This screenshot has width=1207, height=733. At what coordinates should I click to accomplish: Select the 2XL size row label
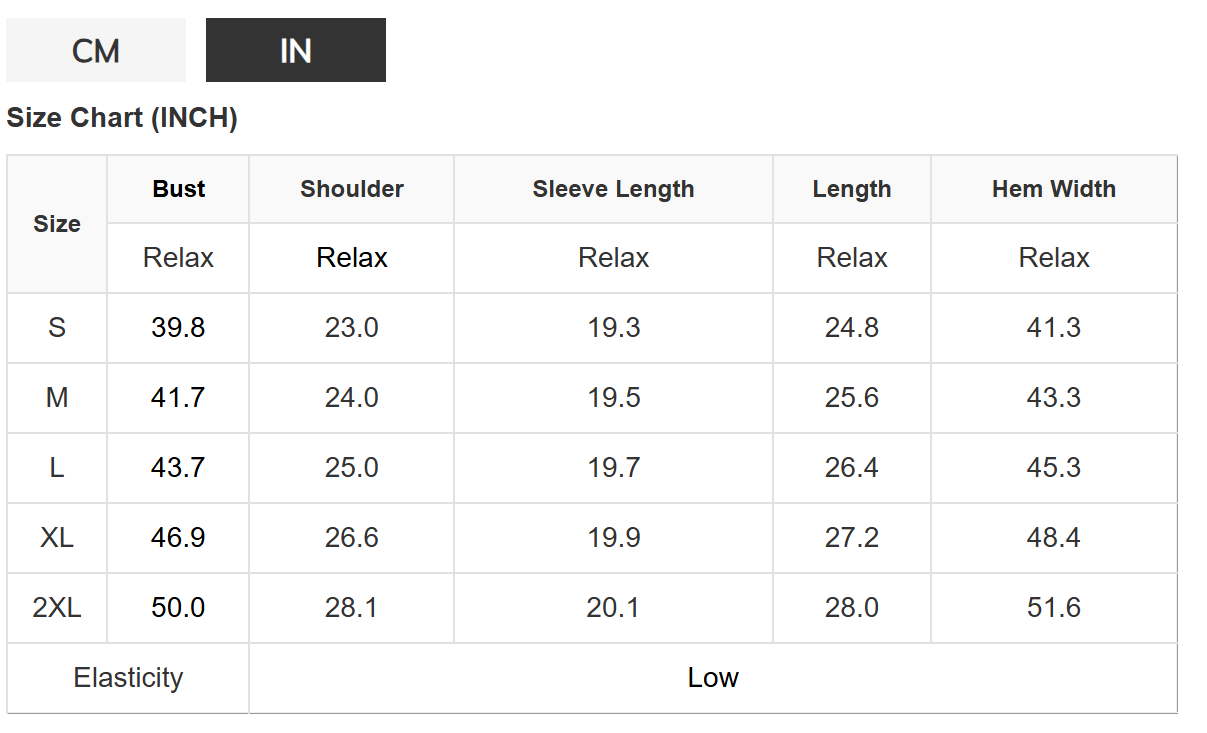(x=57, y=608)
